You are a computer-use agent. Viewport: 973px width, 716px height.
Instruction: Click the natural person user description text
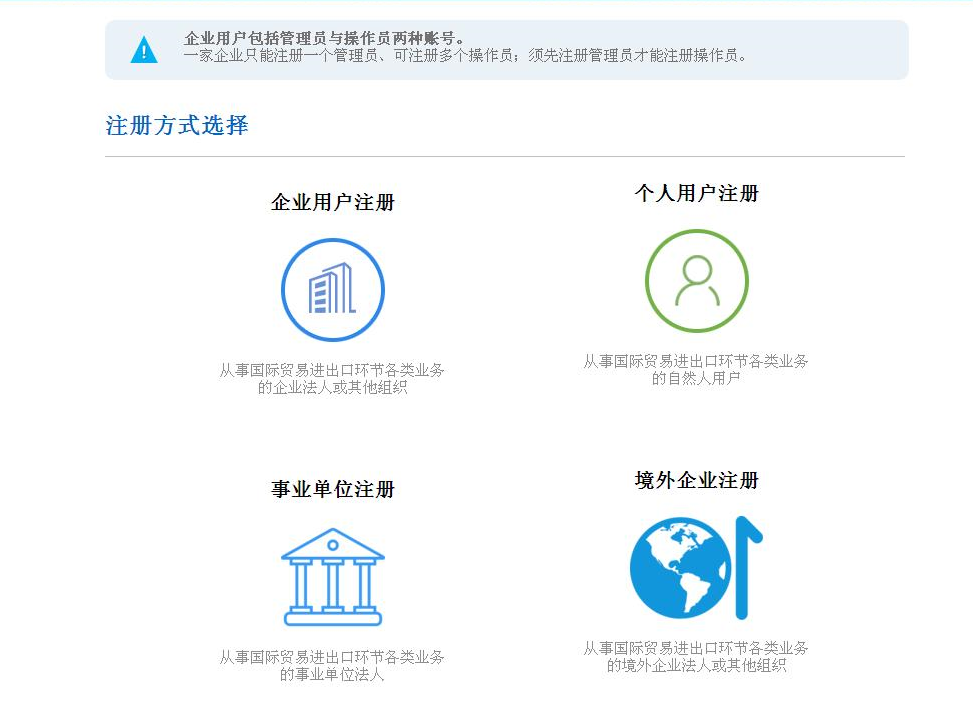[696, 369]
